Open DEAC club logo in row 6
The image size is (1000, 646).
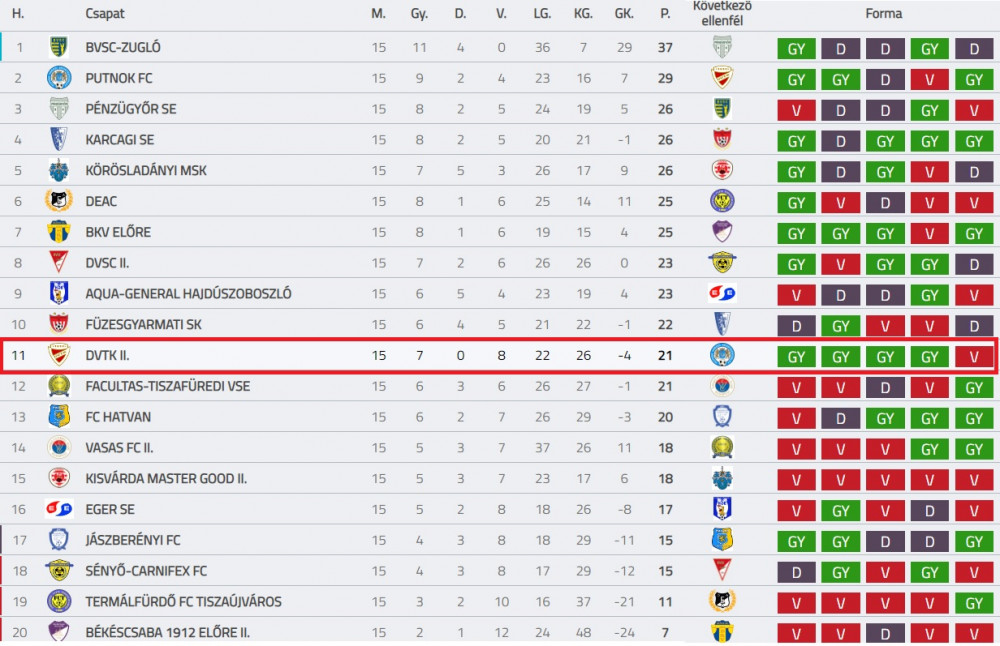59,201
